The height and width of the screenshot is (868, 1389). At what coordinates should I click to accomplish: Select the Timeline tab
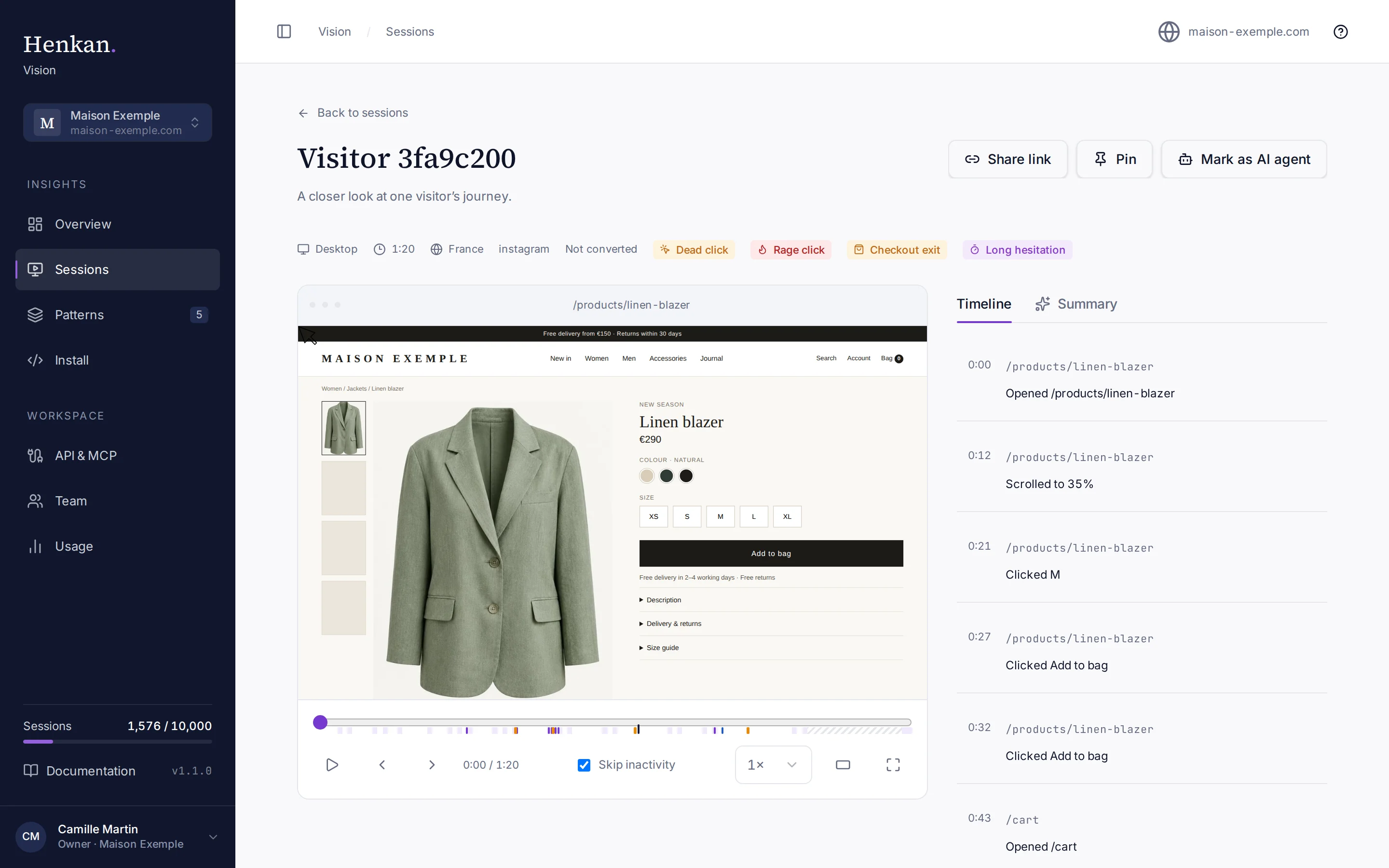(x=984, y=304)
